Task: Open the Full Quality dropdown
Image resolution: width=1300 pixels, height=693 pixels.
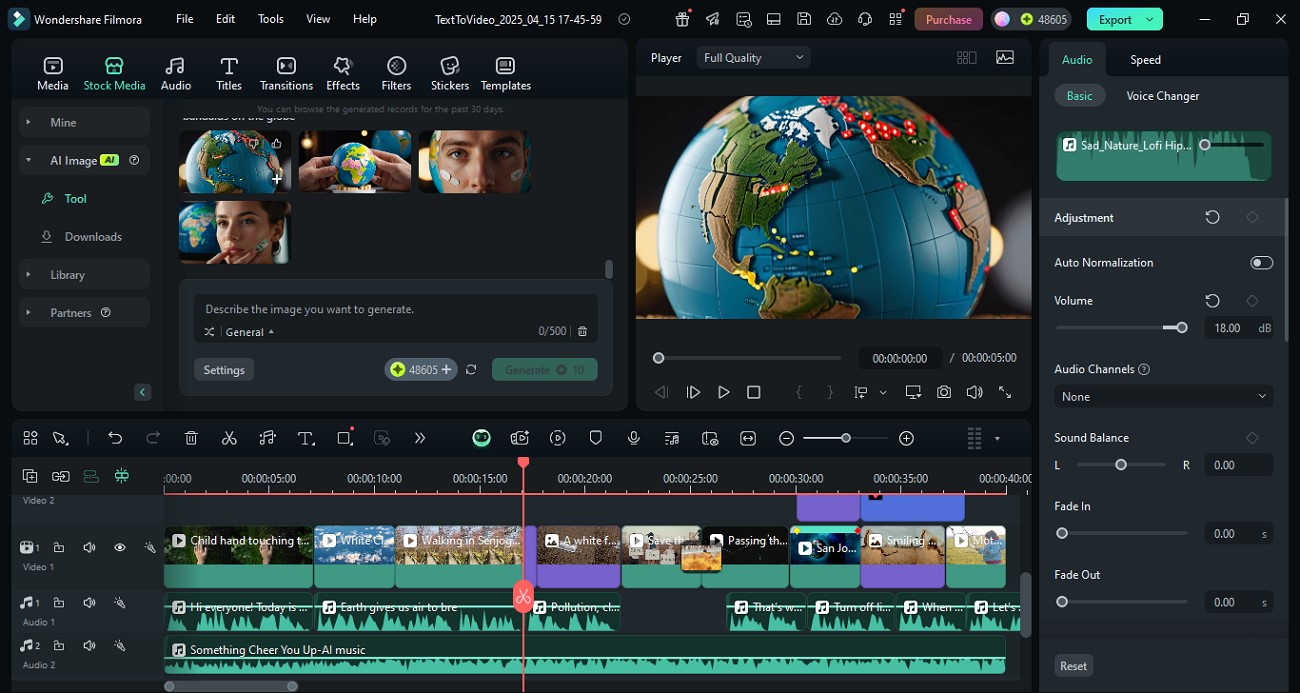Action: click(x=753, y=58)
